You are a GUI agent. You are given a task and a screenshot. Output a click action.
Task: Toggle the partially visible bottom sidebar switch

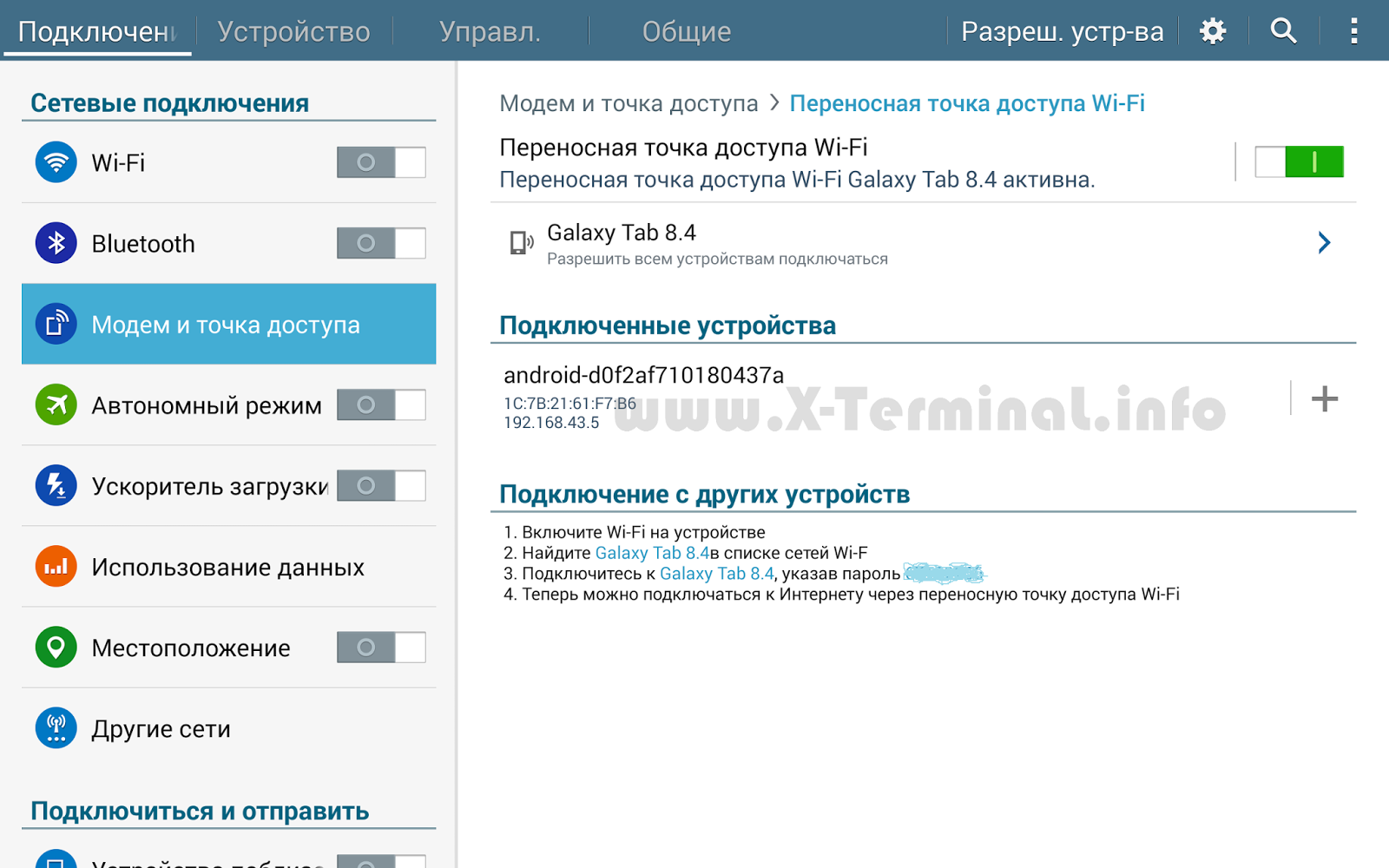point(381,861)
